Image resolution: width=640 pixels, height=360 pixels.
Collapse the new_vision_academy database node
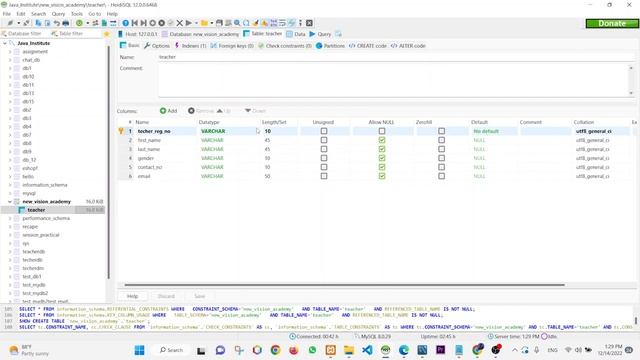tap(10, 202)
